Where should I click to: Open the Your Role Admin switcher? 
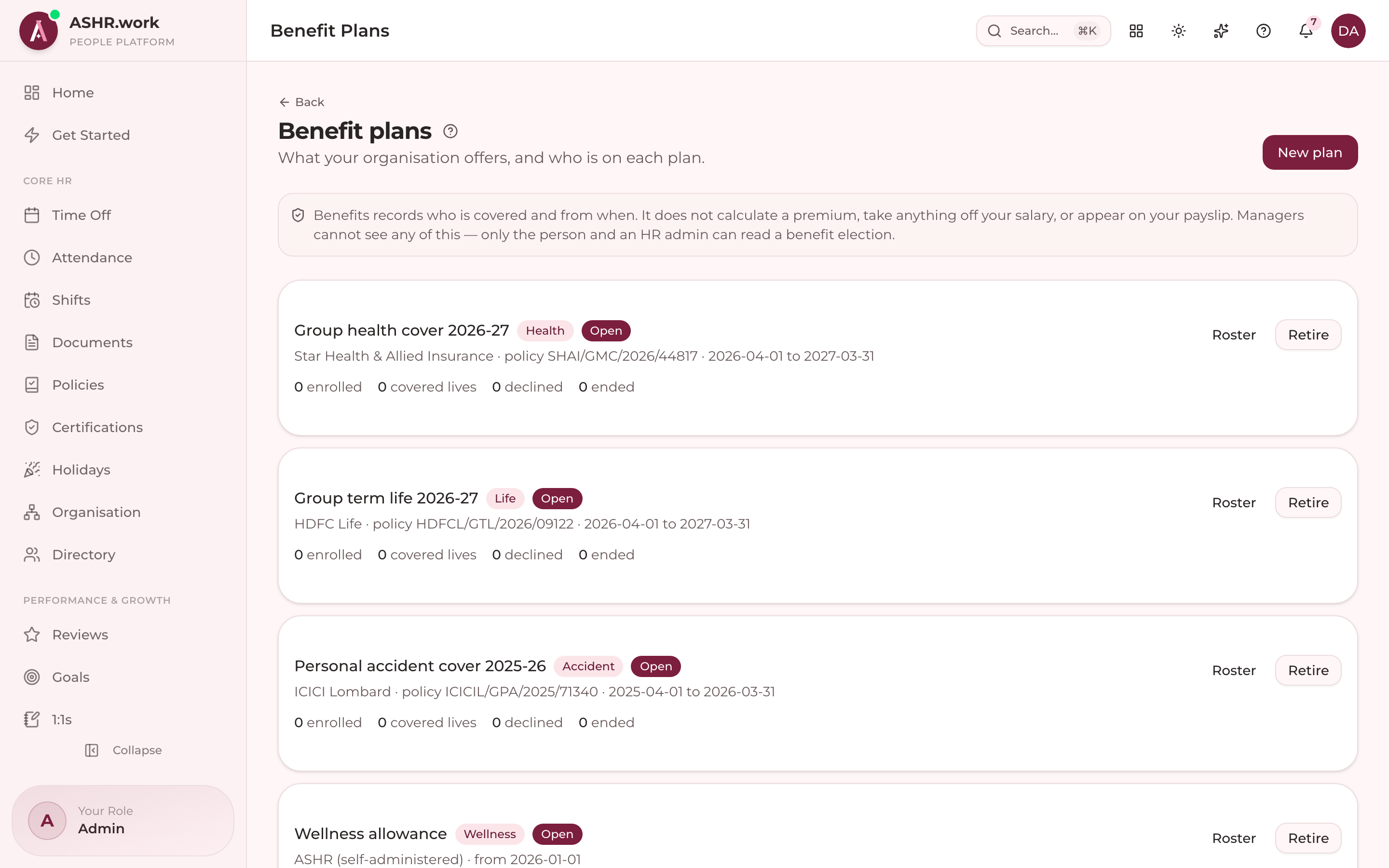[123, 820]
